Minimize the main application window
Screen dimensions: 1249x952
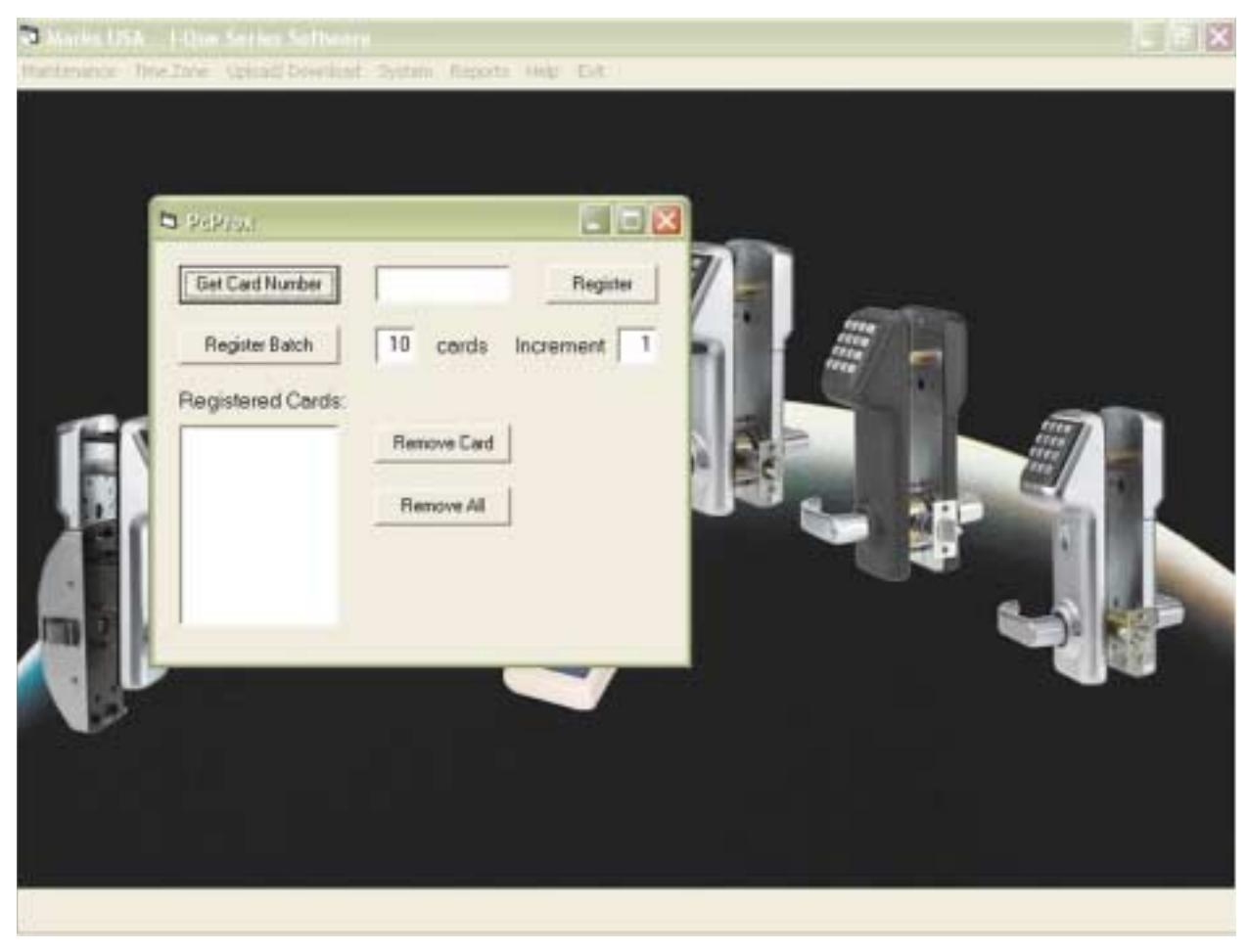tap(1148, 37)
